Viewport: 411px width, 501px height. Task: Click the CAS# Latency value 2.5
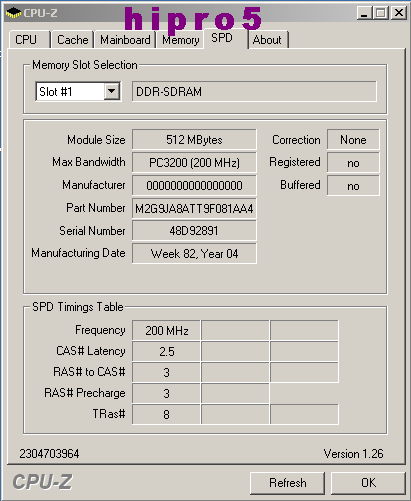(166, 351)
